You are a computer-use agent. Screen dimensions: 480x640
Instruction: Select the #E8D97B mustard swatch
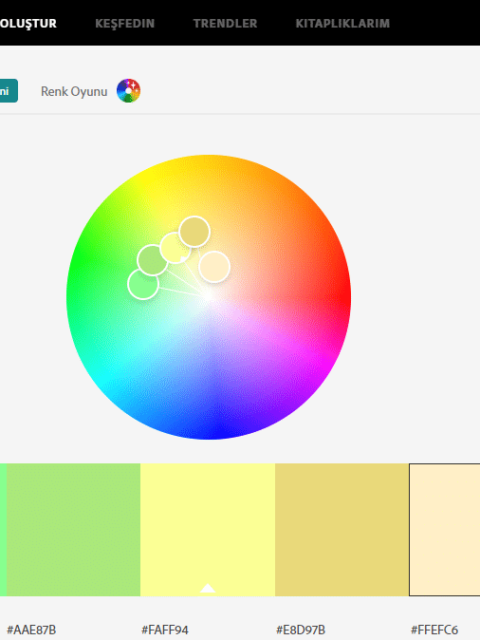[342, 529]
